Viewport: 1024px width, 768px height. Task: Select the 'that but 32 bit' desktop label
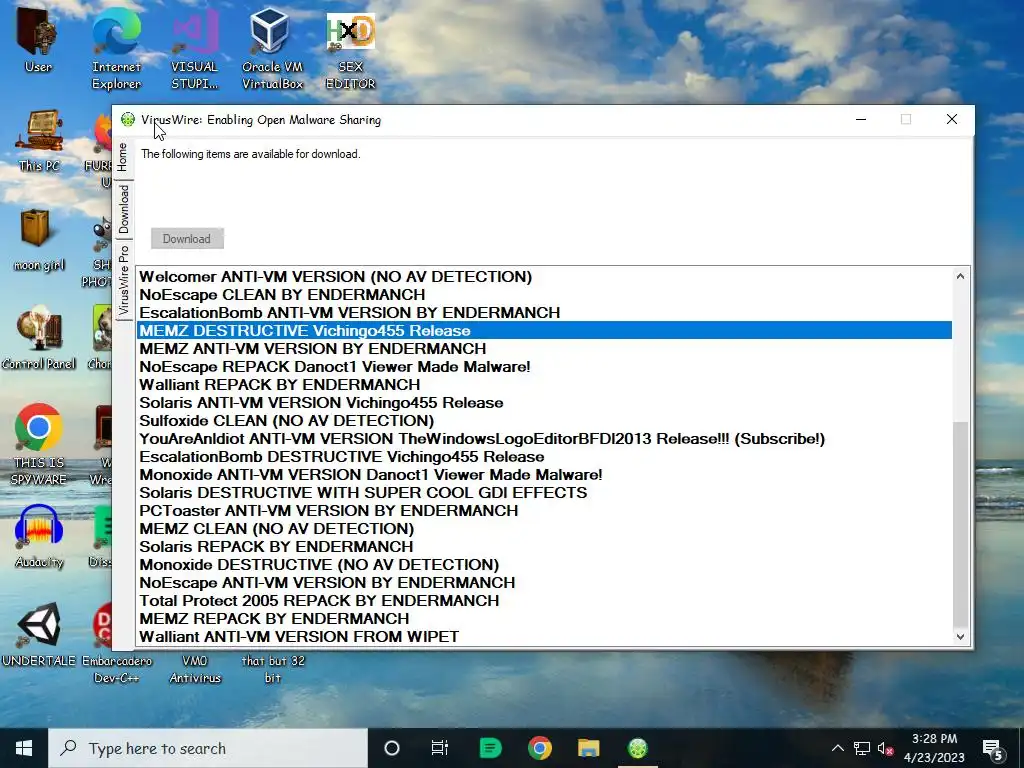[273, 669]
